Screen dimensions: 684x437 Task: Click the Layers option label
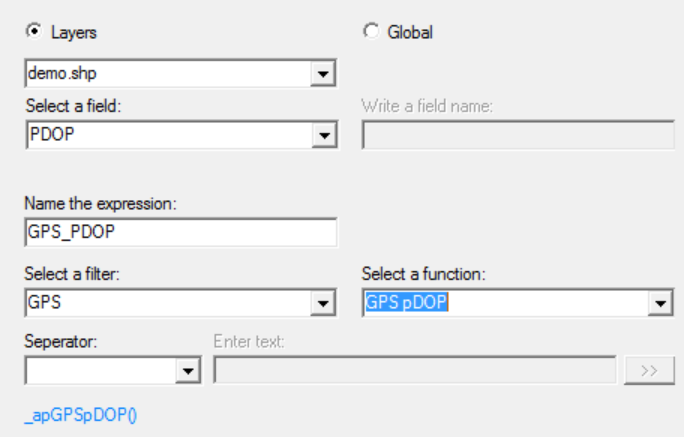(x=76, y=32)
